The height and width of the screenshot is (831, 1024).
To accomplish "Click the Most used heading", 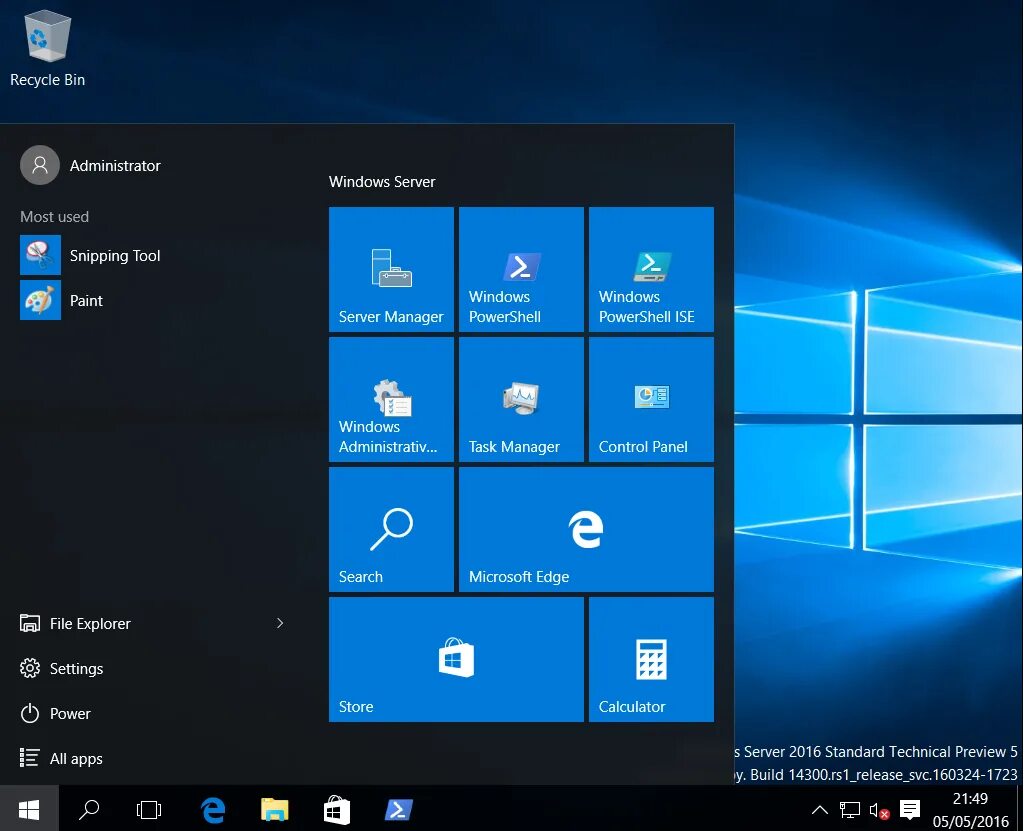I will pos(54,217).
